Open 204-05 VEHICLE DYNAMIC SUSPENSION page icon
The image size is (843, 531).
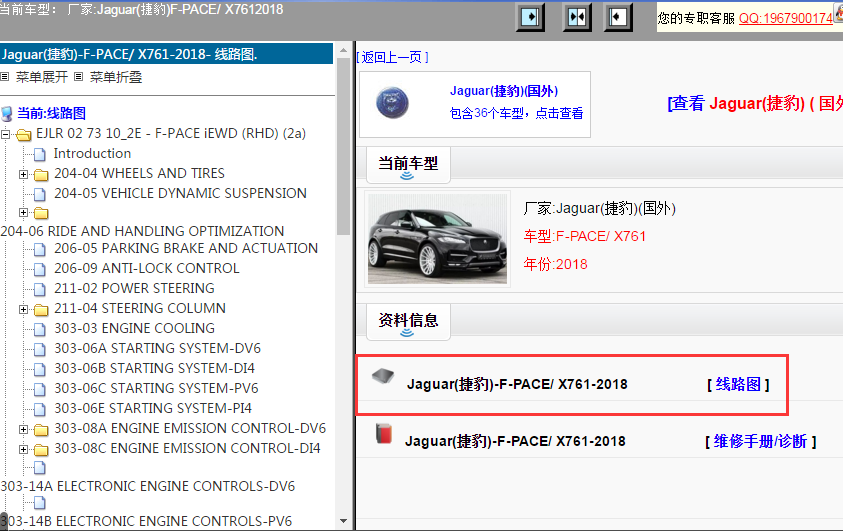(x=40, y=194)
